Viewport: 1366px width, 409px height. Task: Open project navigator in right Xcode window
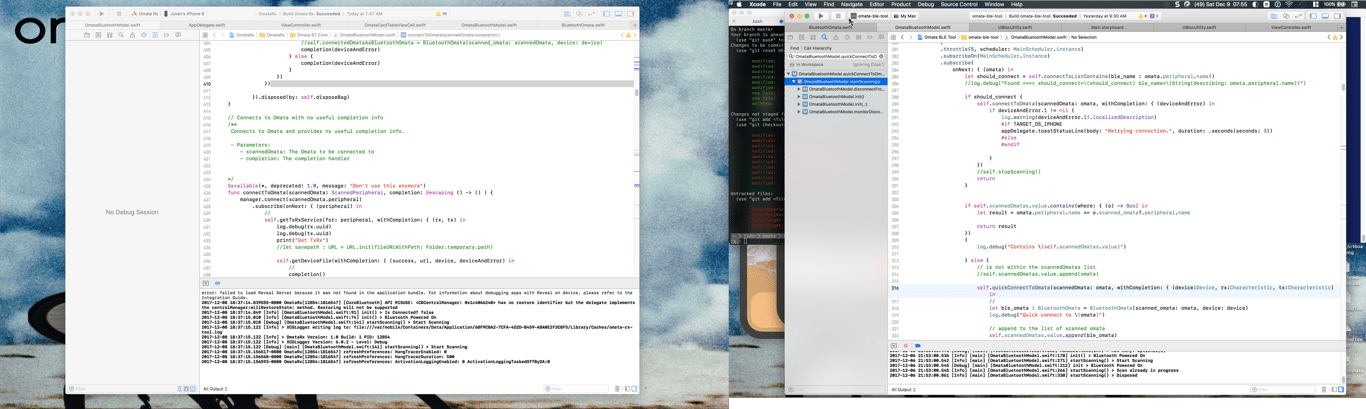pyautogui.click(x=790, y=37)
